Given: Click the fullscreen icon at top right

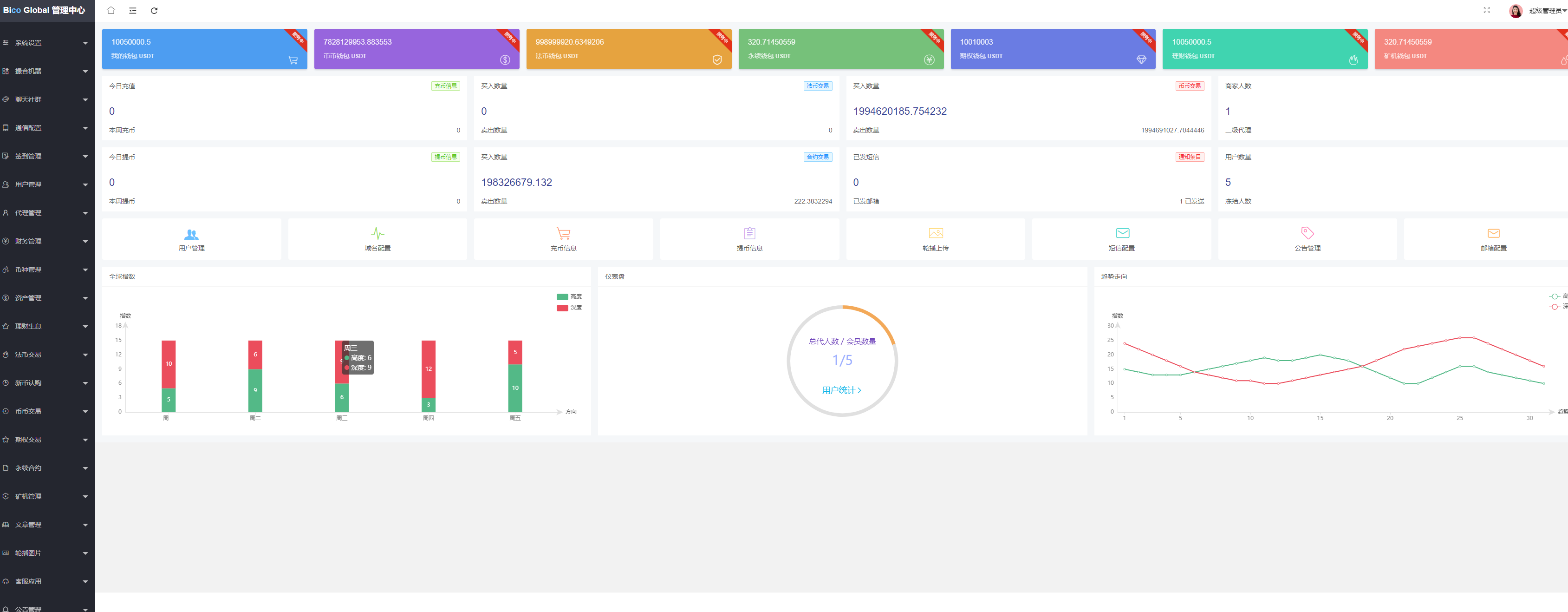Looking at the screenshot, I should [1486, 10].
